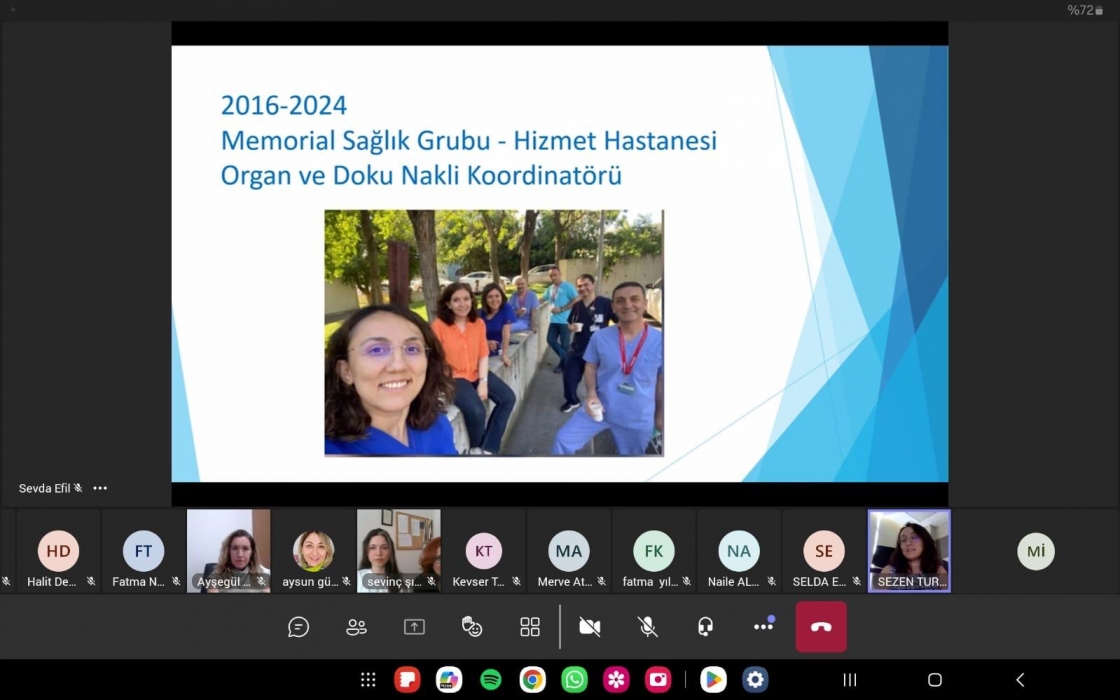Turn on the camera
Screen dimensions: 1120x700
pos(589,627)
